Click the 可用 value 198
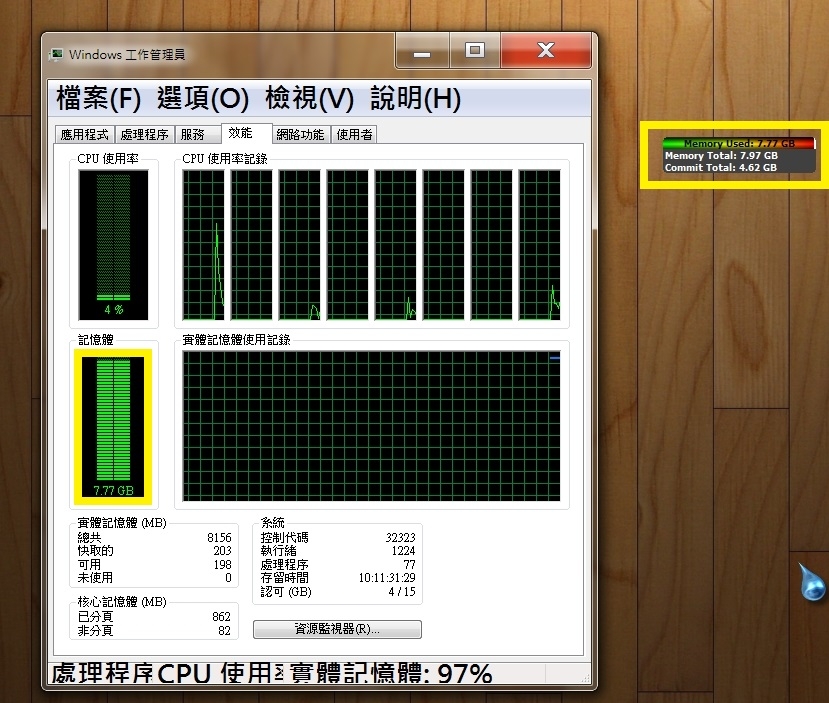This screenshot has width=829, height=703. click(x=223, y=565)
